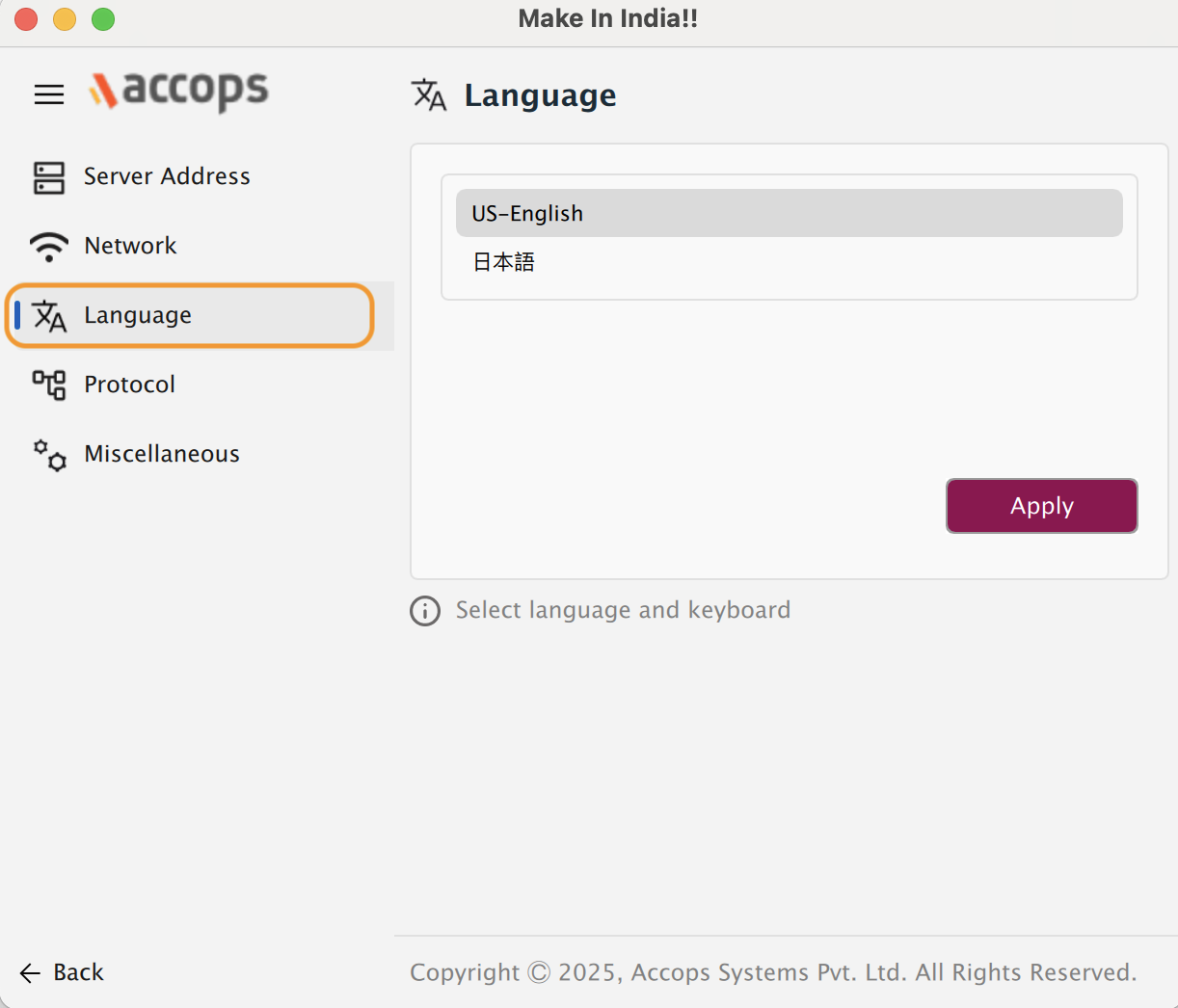Choose 日本語 from the language list

coord(504,262)
